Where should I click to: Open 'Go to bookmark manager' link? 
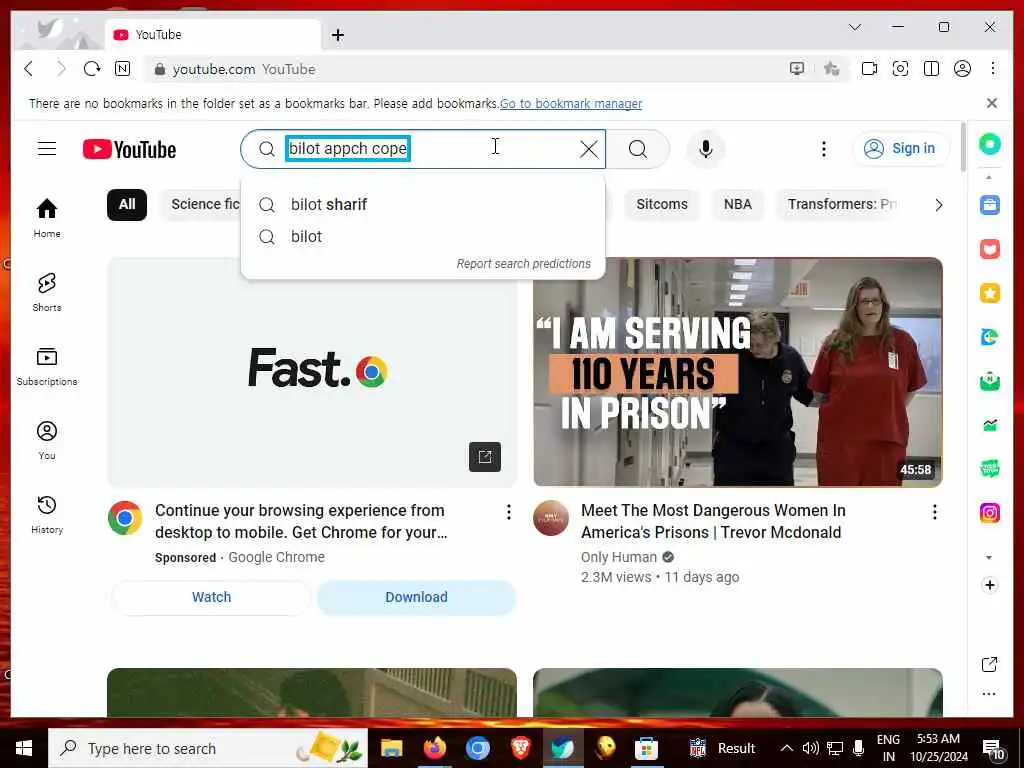coord(571,104)
